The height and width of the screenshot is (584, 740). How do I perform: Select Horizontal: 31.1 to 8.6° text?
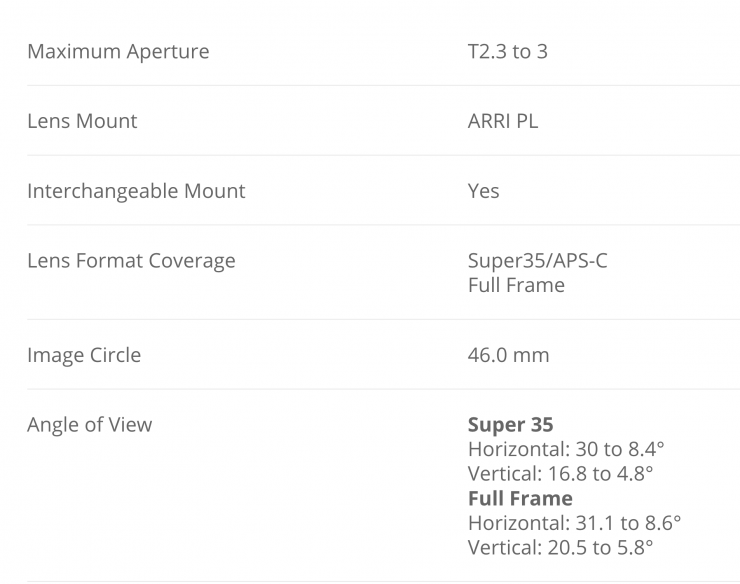574,522
